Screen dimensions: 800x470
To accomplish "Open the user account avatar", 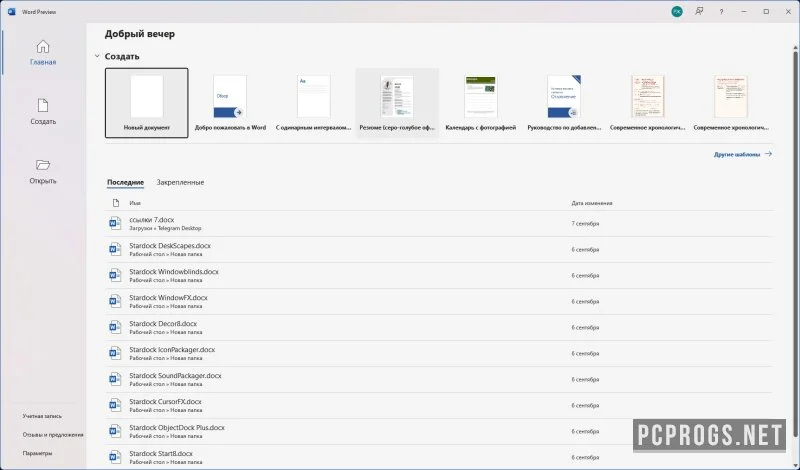I will point(677,11).
